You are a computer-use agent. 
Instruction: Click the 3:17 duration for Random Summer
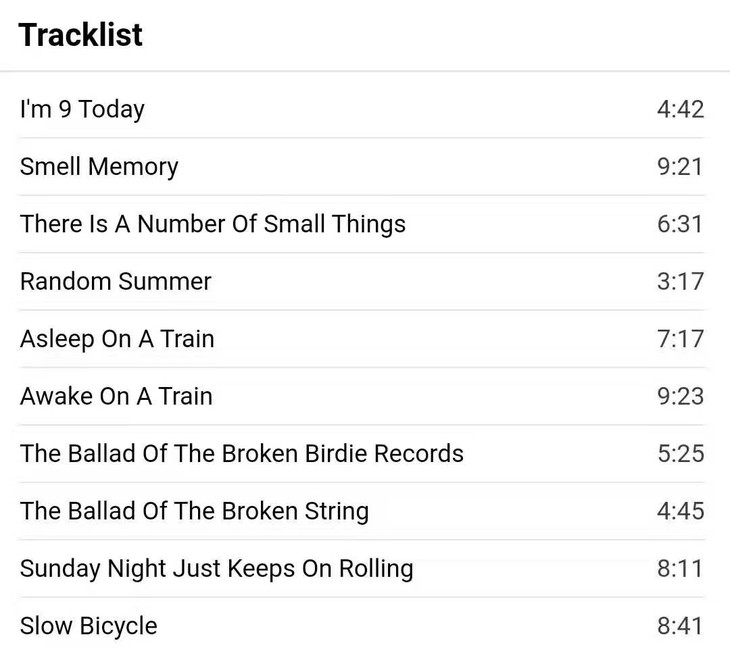point(680,281)
